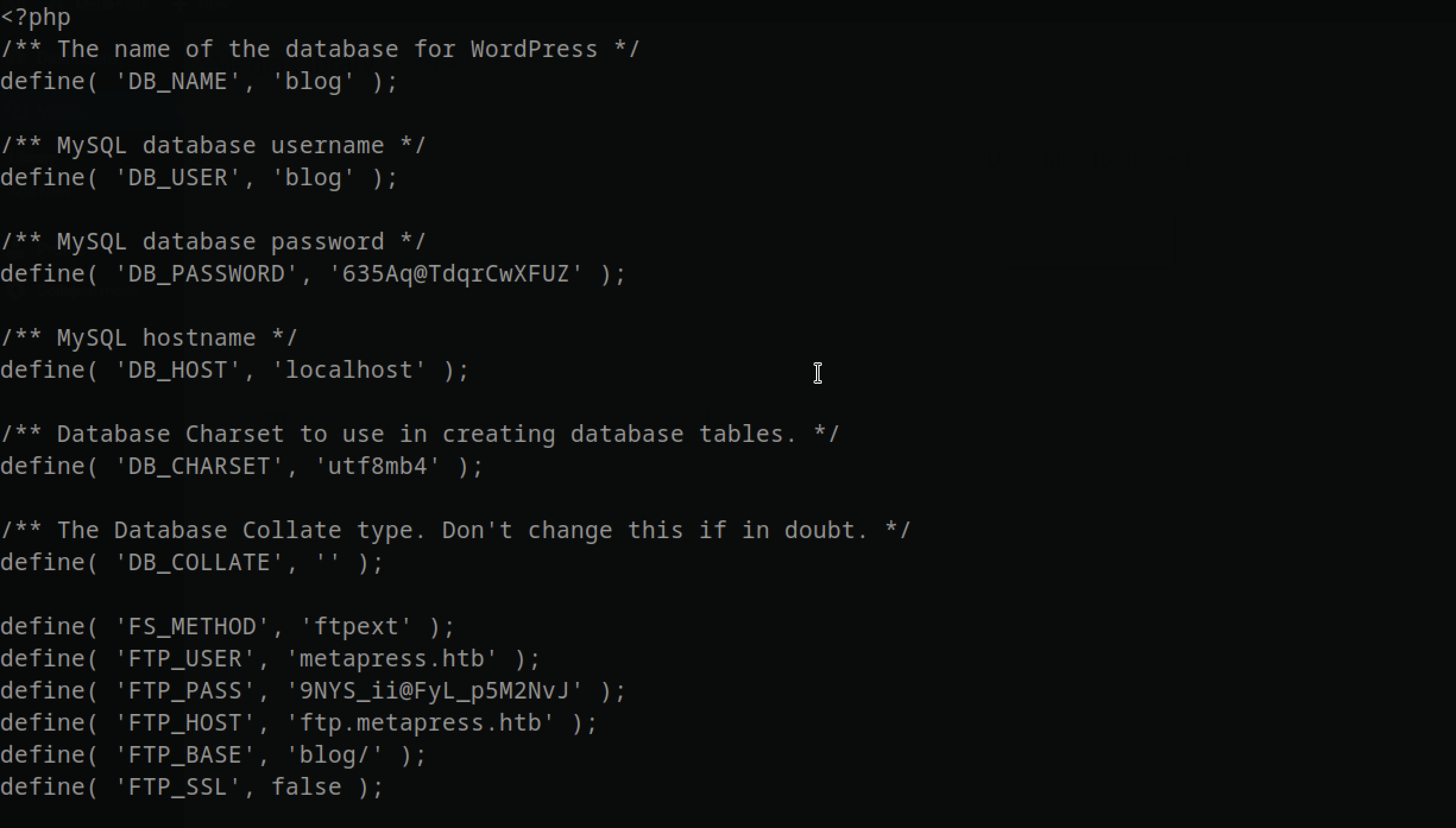Click the FTP_HOST value ftp.metapress.htb
This screenshot has width=1456, height=828.
pyautogui.click(x=420, y=723)
